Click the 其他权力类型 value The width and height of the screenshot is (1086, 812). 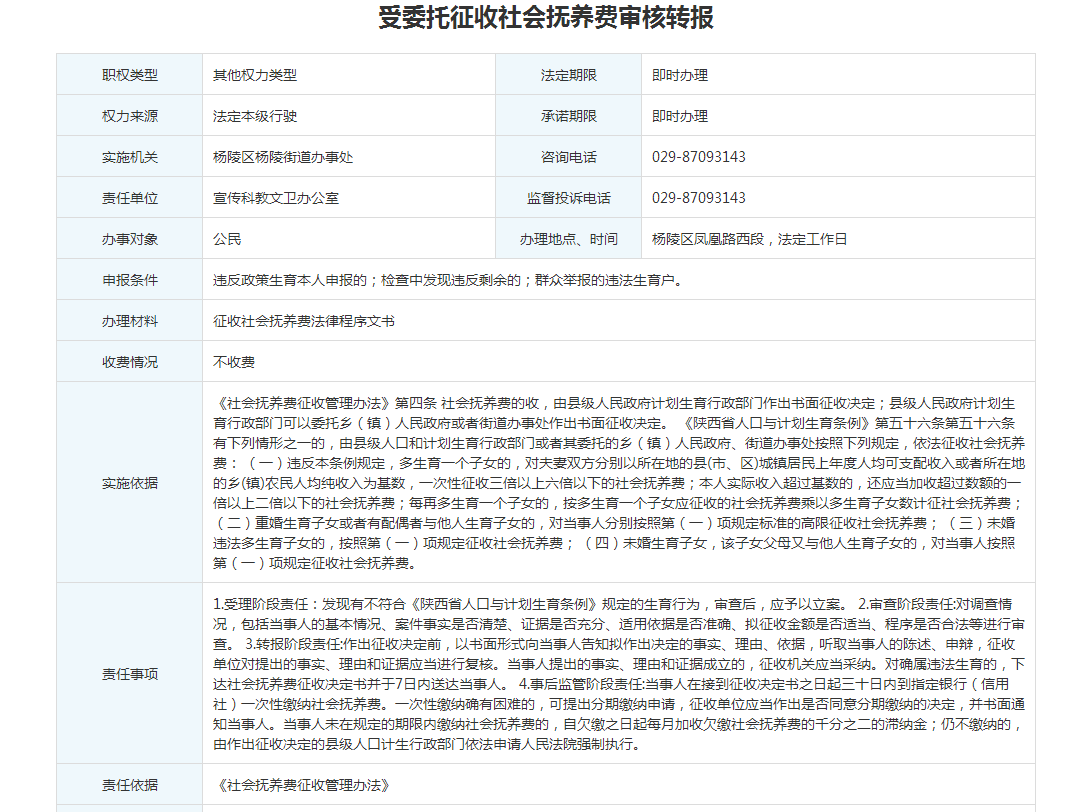[255, 75]
